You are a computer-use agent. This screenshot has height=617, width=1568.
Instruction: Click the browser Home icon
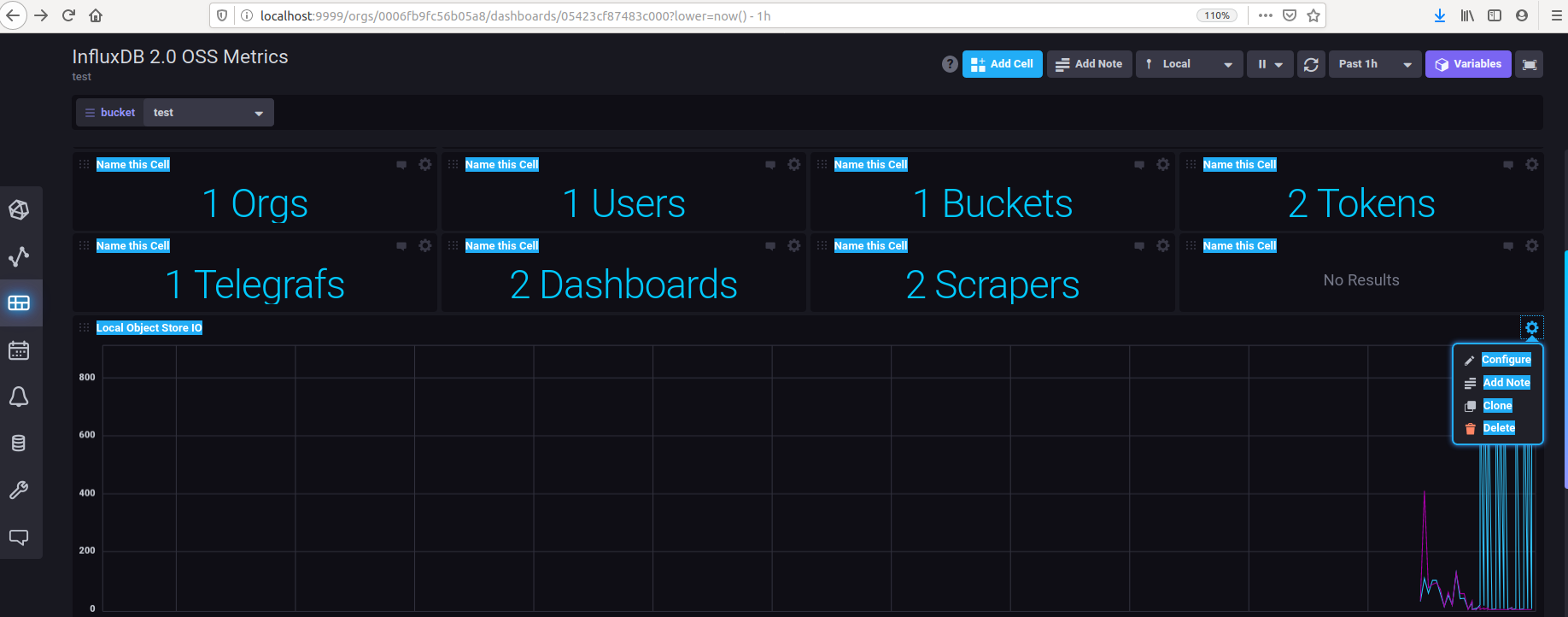[x=97, y=15]
